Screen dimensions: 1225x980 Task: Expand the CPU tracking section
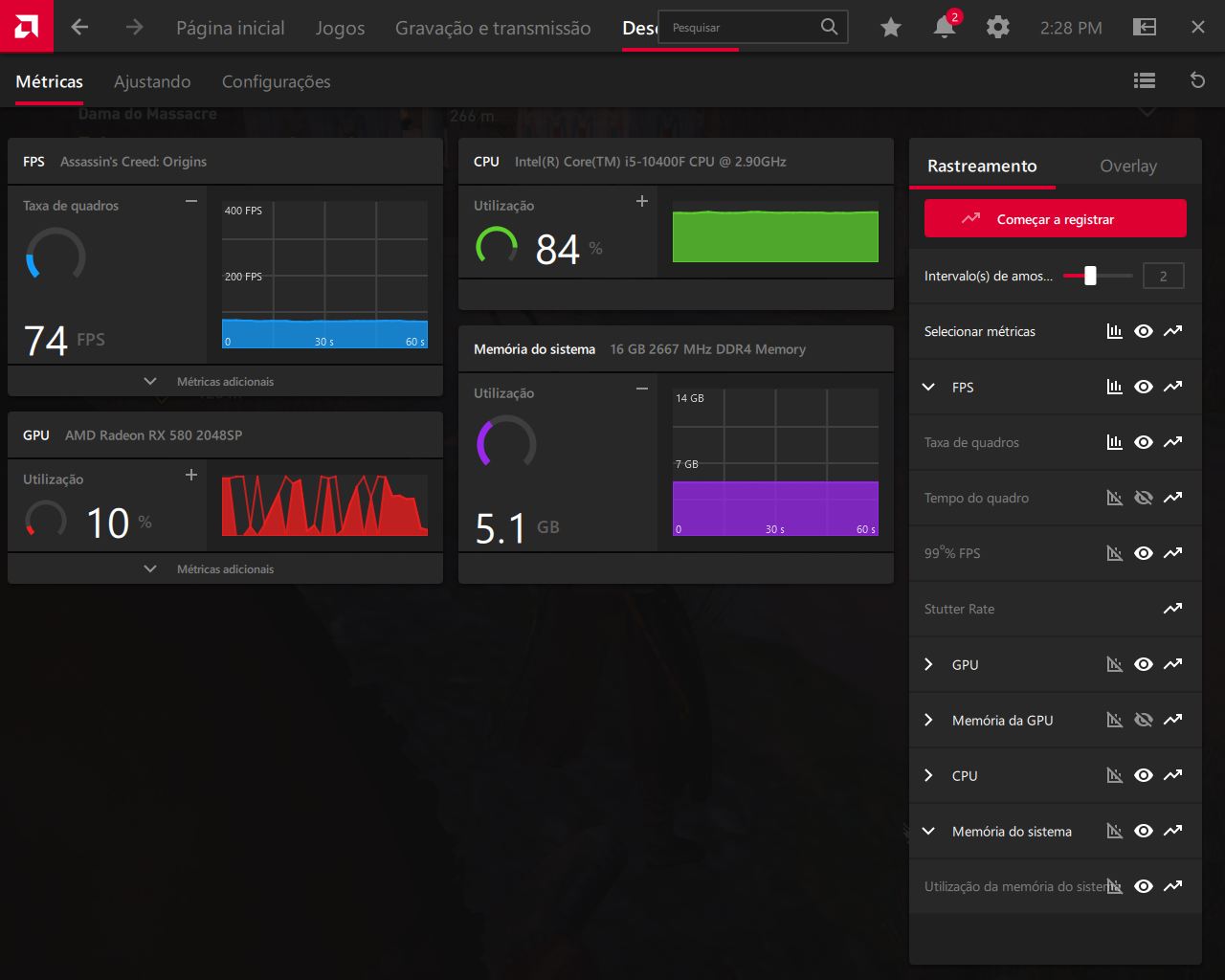928,775
